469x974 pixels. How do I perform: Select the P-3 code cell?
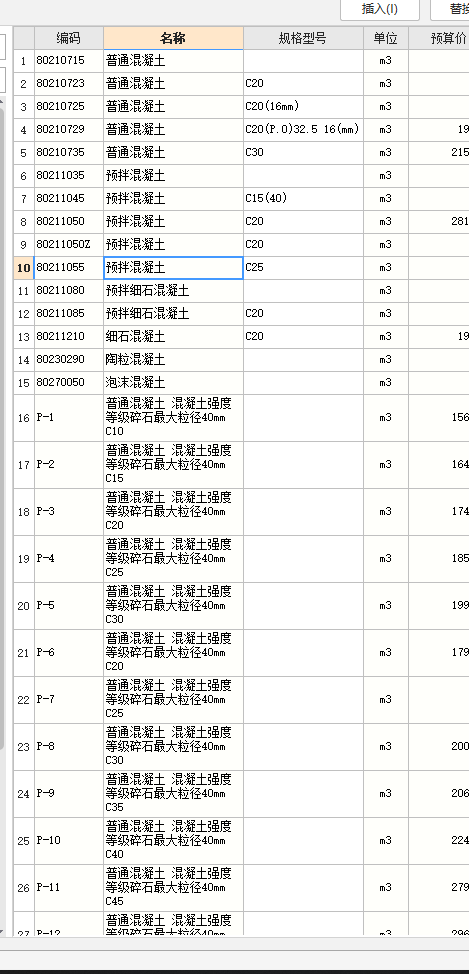68,512
